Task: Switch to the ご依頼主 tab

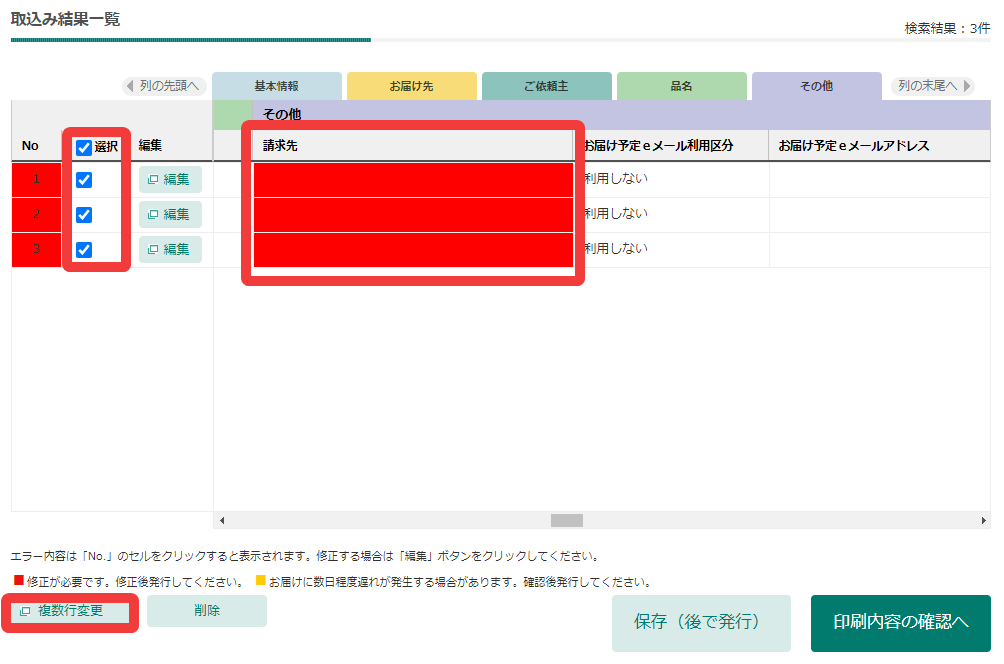Action: (x=547, y=86)
